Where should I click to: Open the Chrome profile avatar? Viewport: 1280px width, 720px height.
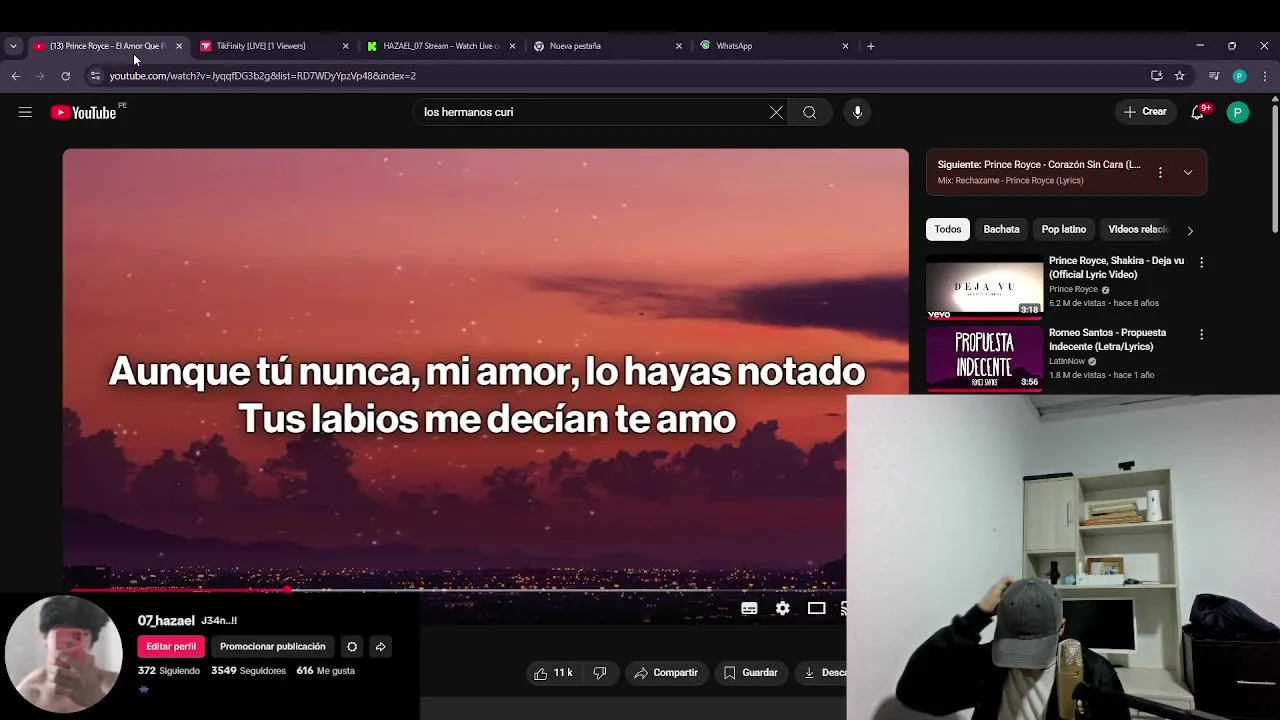coord(1239,76)
